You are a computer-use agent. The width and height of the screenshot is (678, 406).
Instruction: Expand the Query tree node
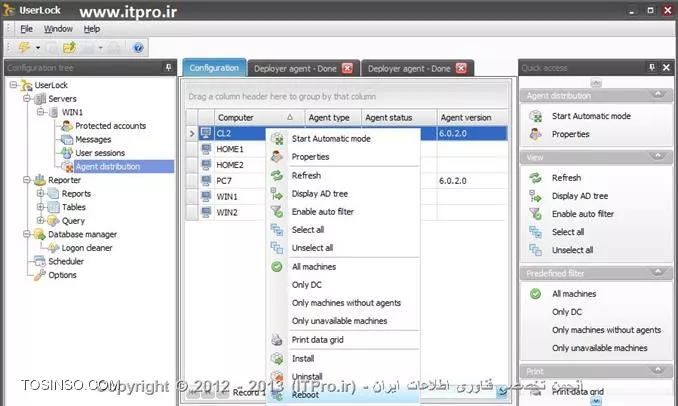pyautogui.click(x=40, y=221)
